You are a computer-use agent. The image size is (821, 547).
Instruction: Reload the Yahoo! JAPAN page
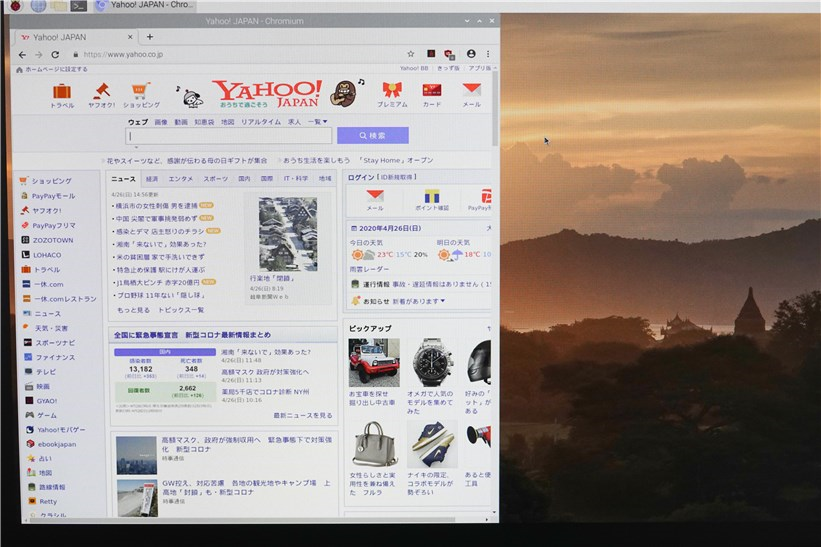[55, 54]
